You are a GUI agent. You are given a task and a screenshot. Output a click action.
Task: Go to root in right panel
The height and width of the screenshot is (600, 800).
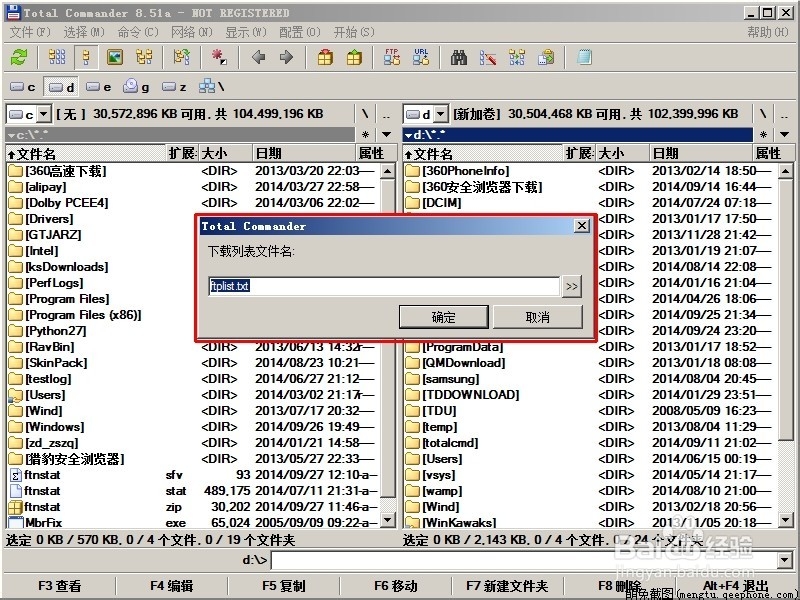tap(762, 114)
